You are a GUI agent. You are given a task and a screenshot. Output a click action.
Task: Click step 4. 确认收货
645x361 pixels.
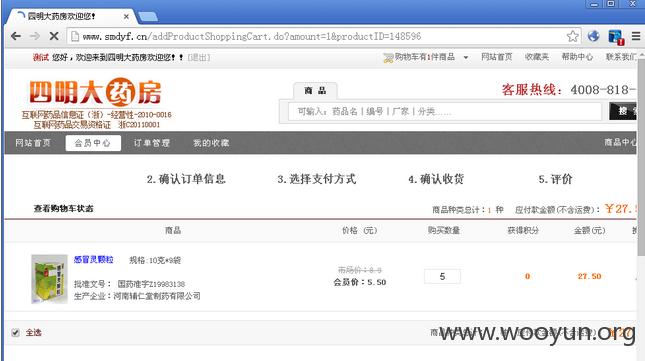click(x=436, y=179)
